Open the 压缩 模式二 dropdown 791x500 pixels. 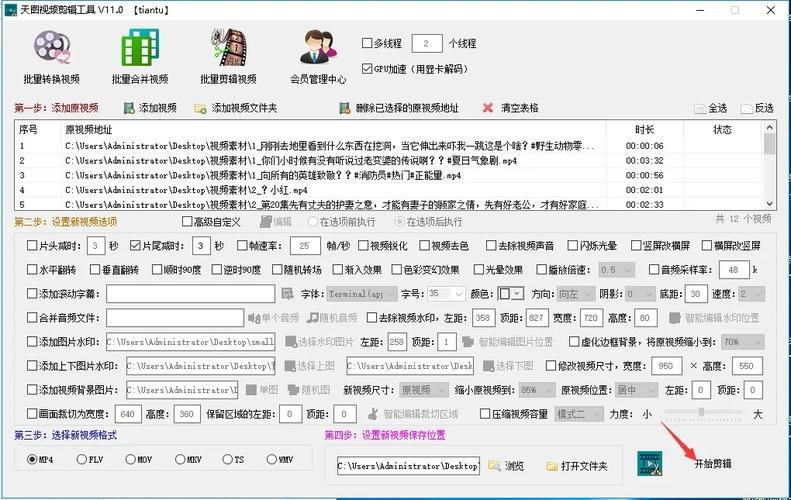pyautogui.click(x=579, y=414)
